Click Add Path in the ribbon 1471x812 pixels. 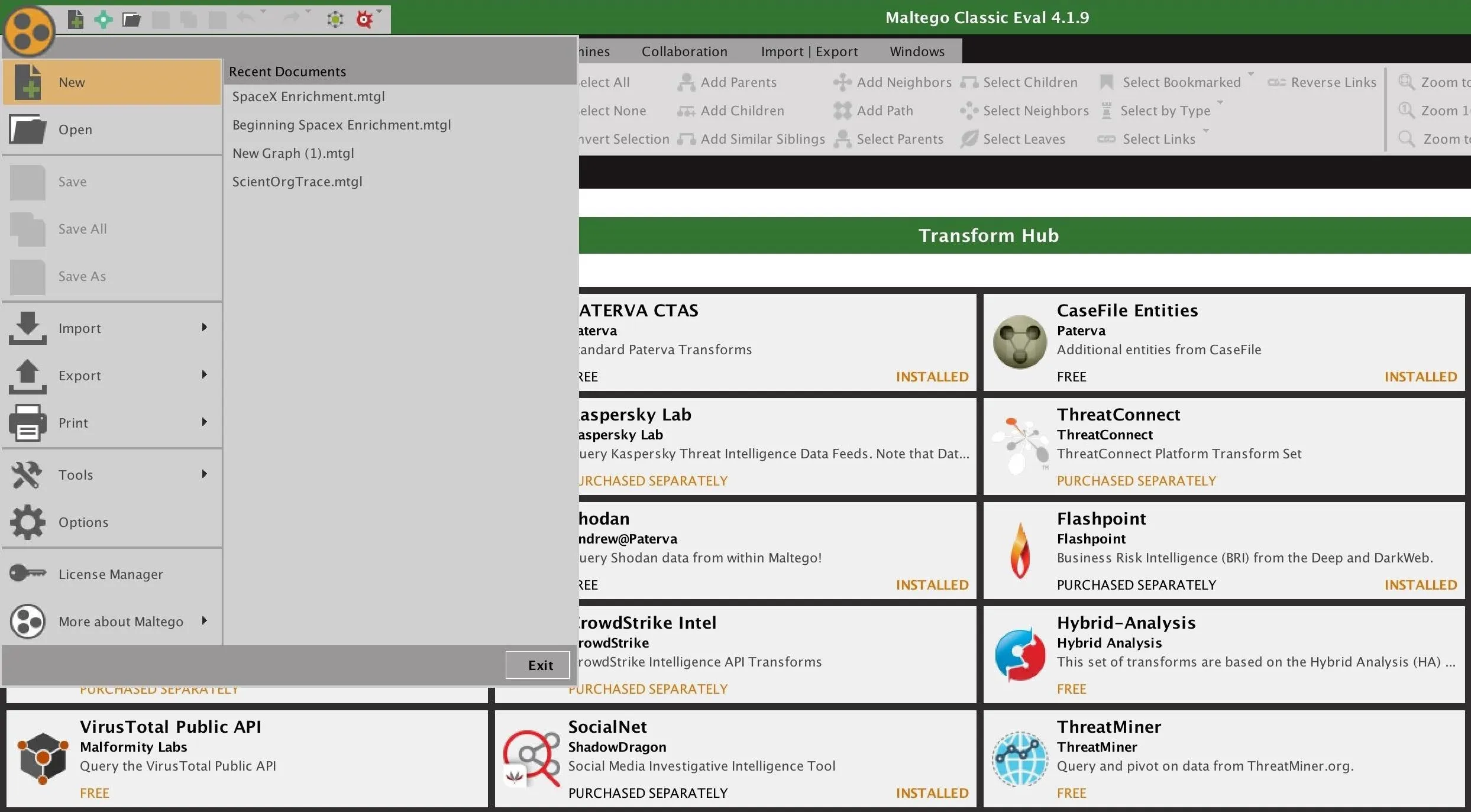click(873, 111)
